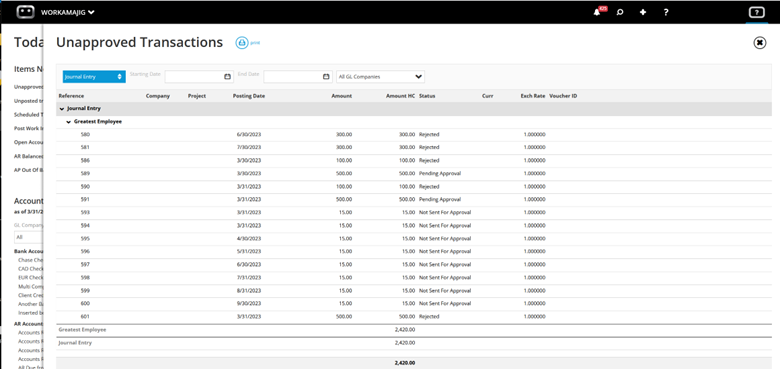Select journal entry reference 589
Screen dimensions: 780x369
pos(85,174)
